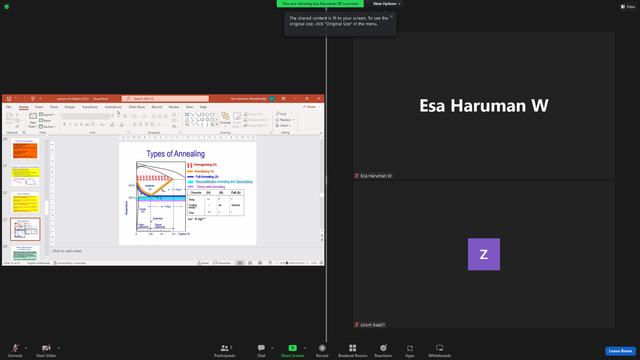Select slide 22 thumbnail
The width and height of the screenshot is (640, 360).
tap(25, 202)
